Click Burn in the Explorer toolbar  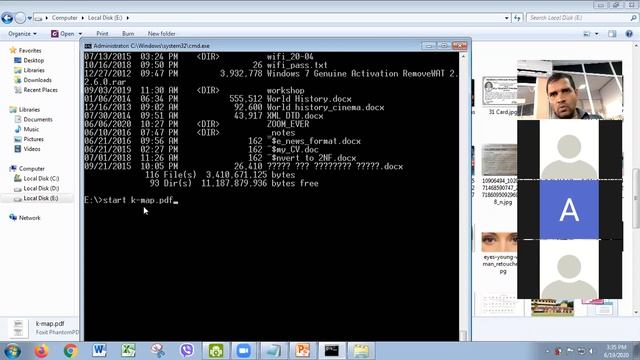click(x=128, y=33)
